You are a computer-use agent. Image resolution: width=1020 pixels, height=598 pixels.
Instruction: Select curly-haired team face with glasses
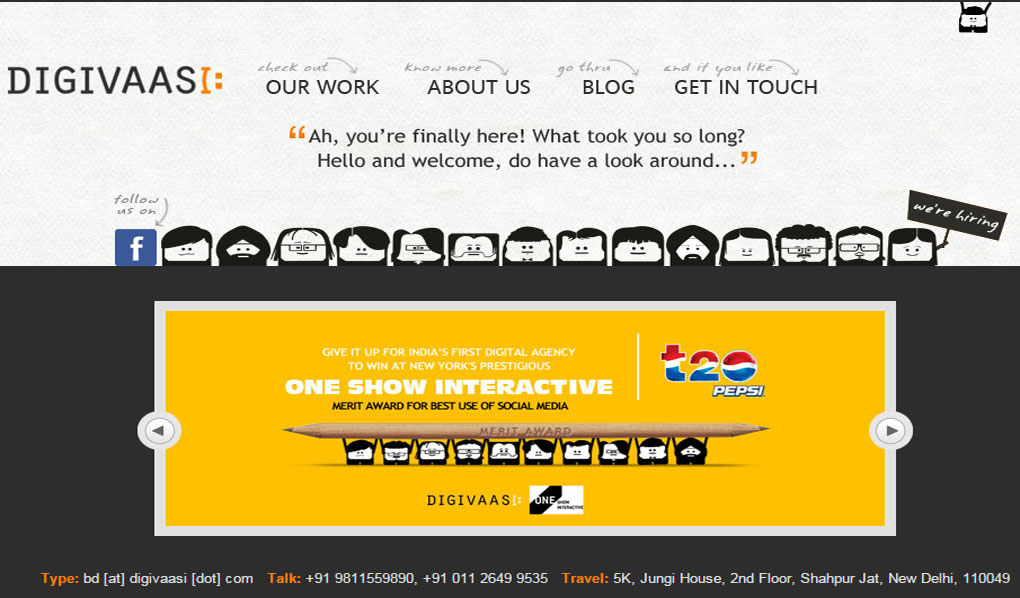[x=803, y=245]
